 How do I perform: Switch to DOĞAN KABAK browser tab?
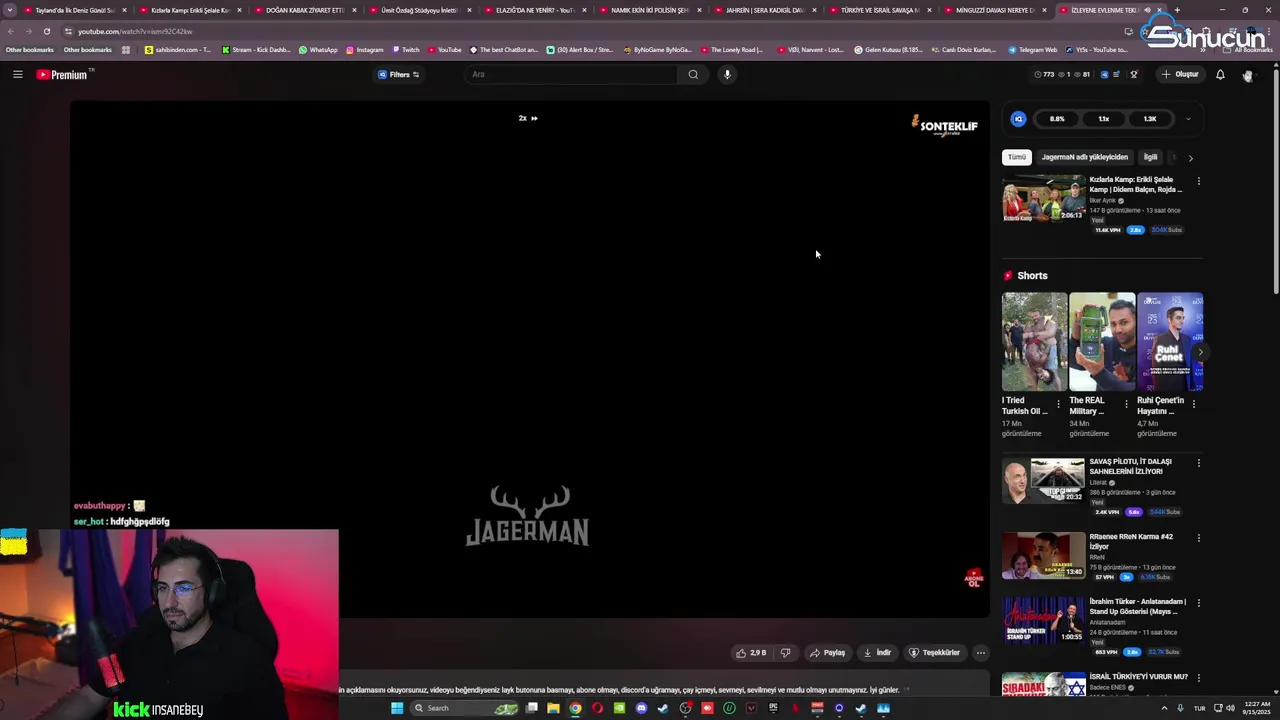[x=305, y=10]
